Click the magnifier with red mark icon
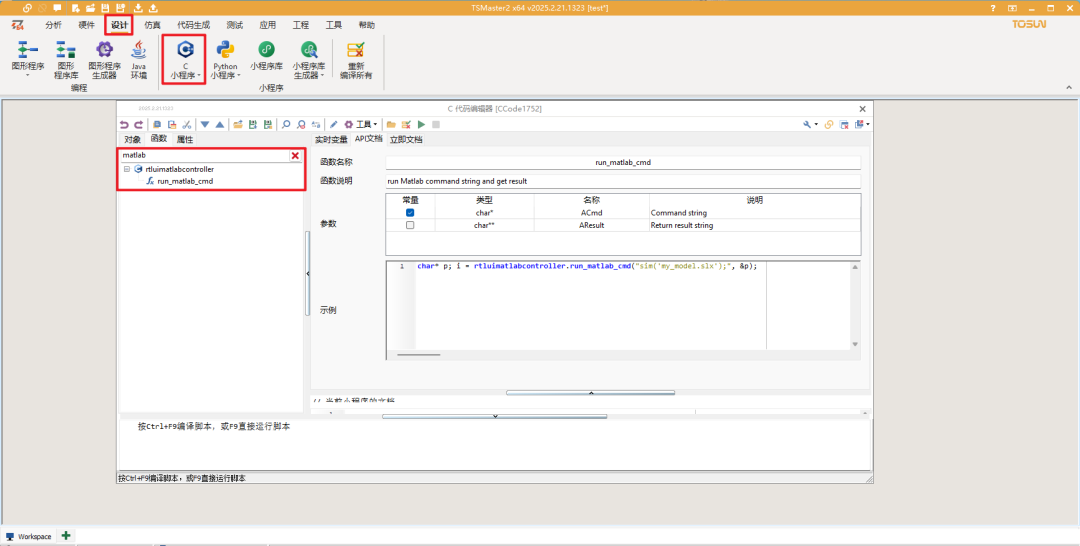This screenshot has width=1080, height=546. pos(301,125)
